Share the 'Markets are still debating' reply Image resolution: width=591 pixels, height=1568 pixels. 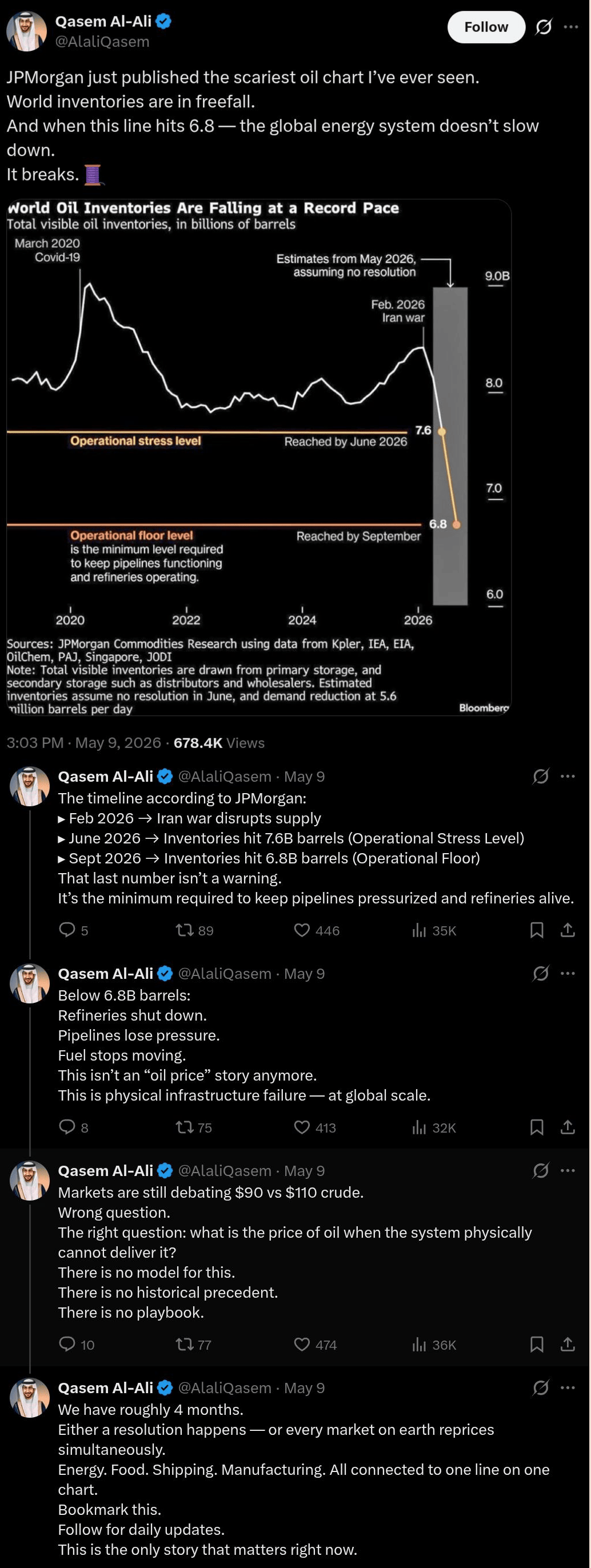point(567,1343)
